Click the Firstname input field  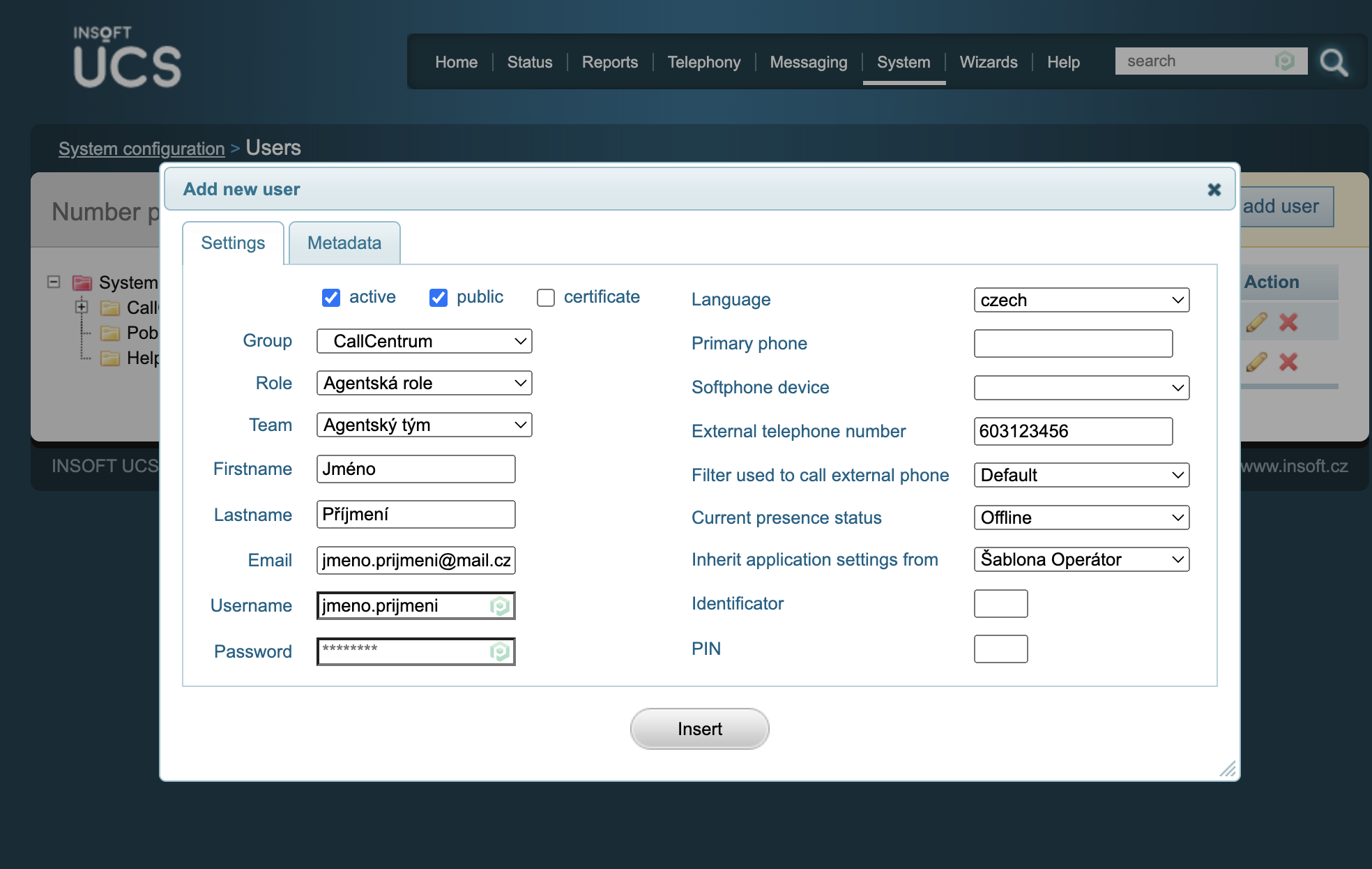(416, 469)
